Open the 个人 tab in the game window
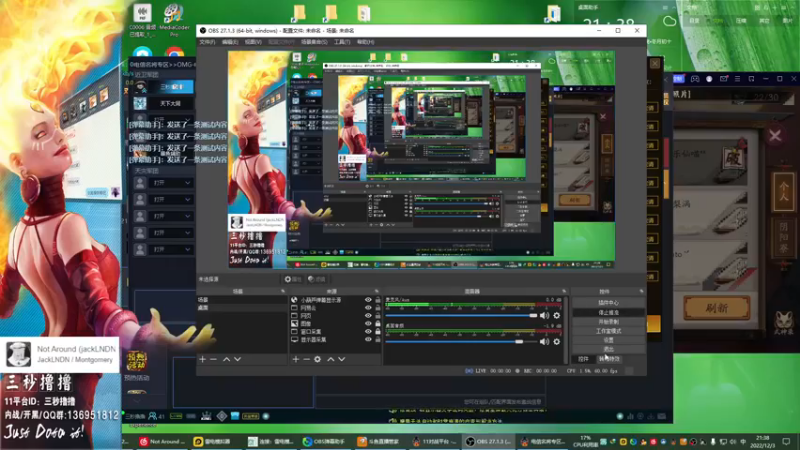800x450 pixels. point(783,192)
